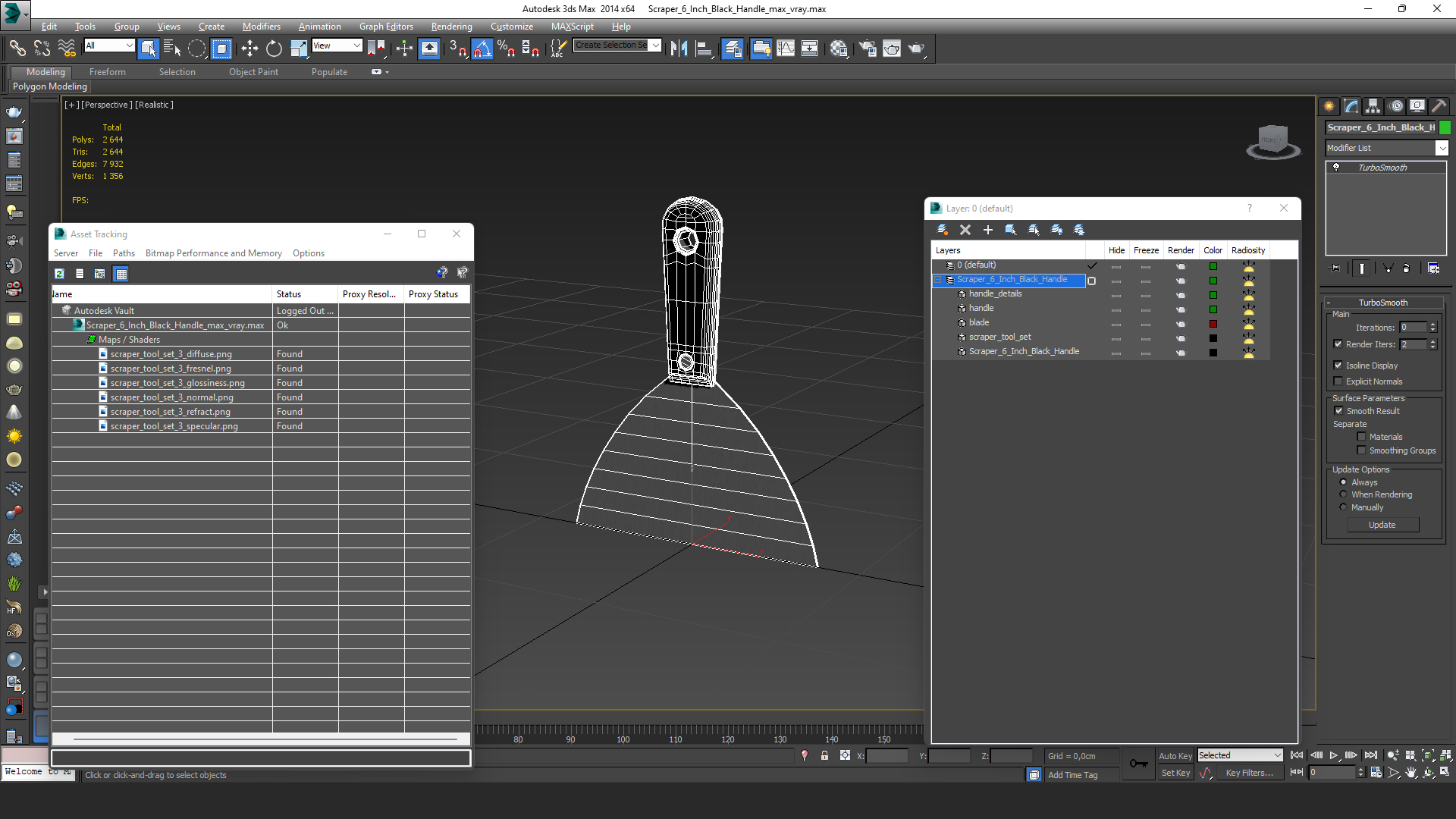Enable the Explicit Normals checkbox
1456x819 pixels.
click(x=1338, y=381)
